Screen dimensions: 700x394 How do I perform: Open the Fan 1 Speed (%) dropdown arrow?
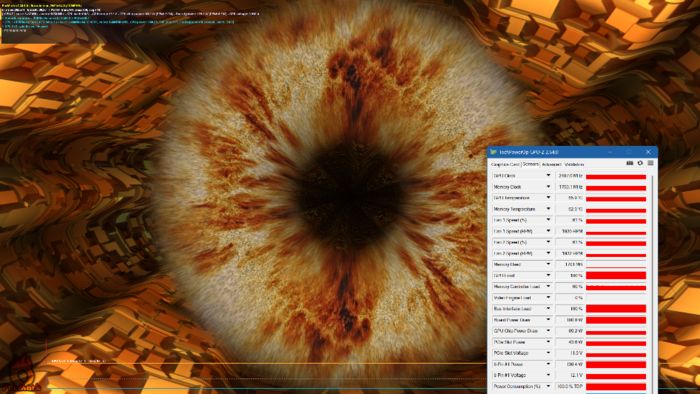[548, 220]
